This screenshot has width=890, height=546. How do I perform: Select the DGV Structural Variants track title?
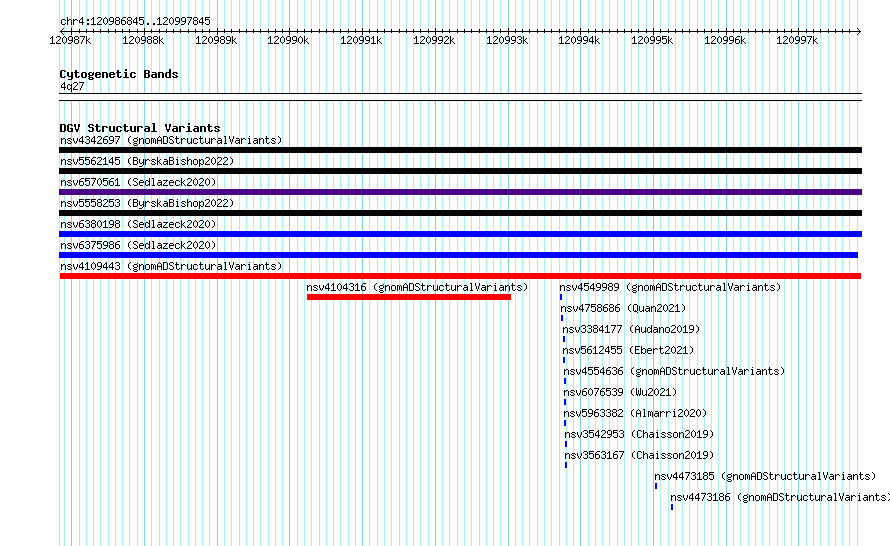pos(140,128)
